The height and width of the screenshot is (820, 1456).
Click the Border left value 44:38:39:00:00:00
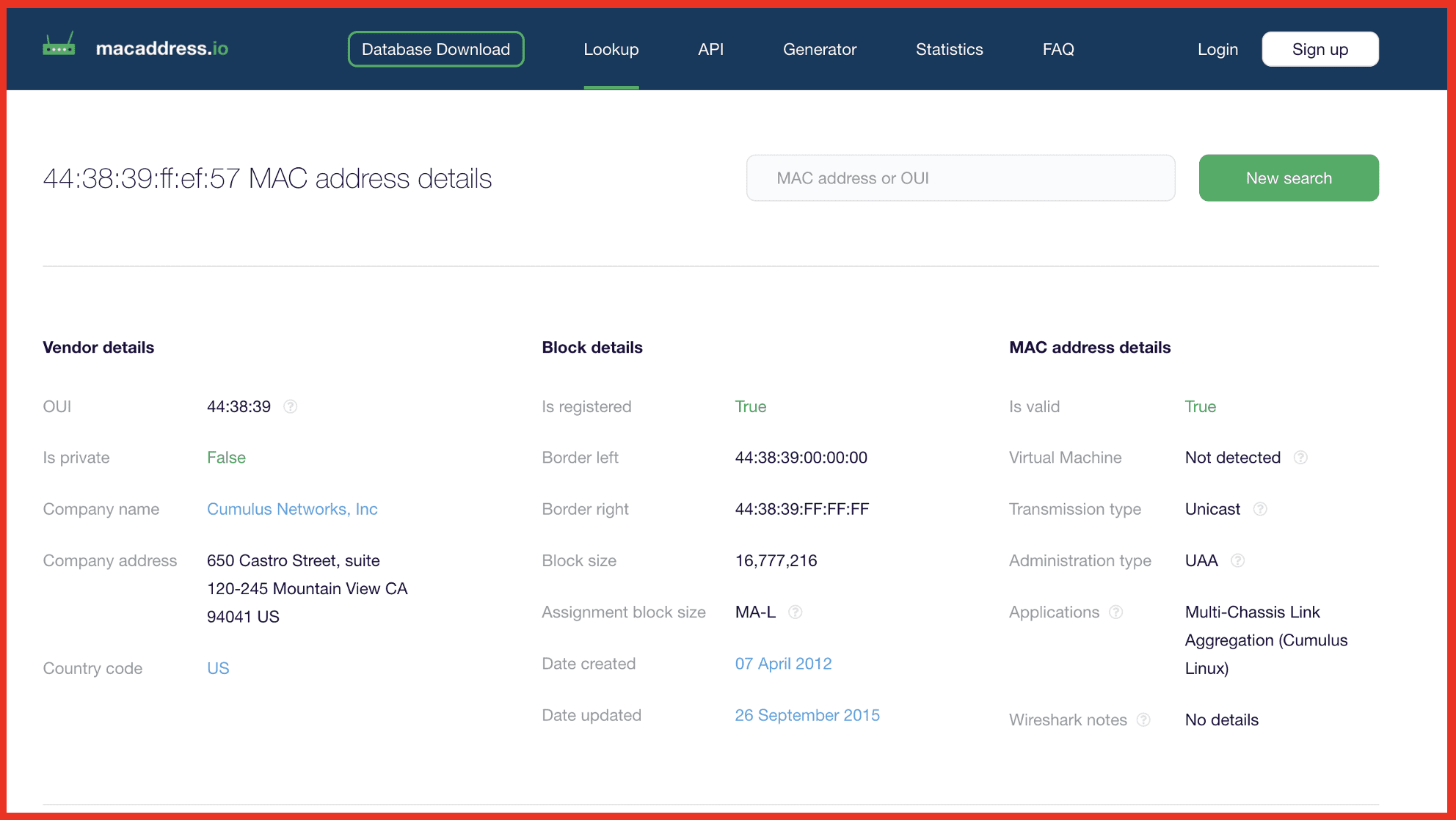click(x=801, y=458)
